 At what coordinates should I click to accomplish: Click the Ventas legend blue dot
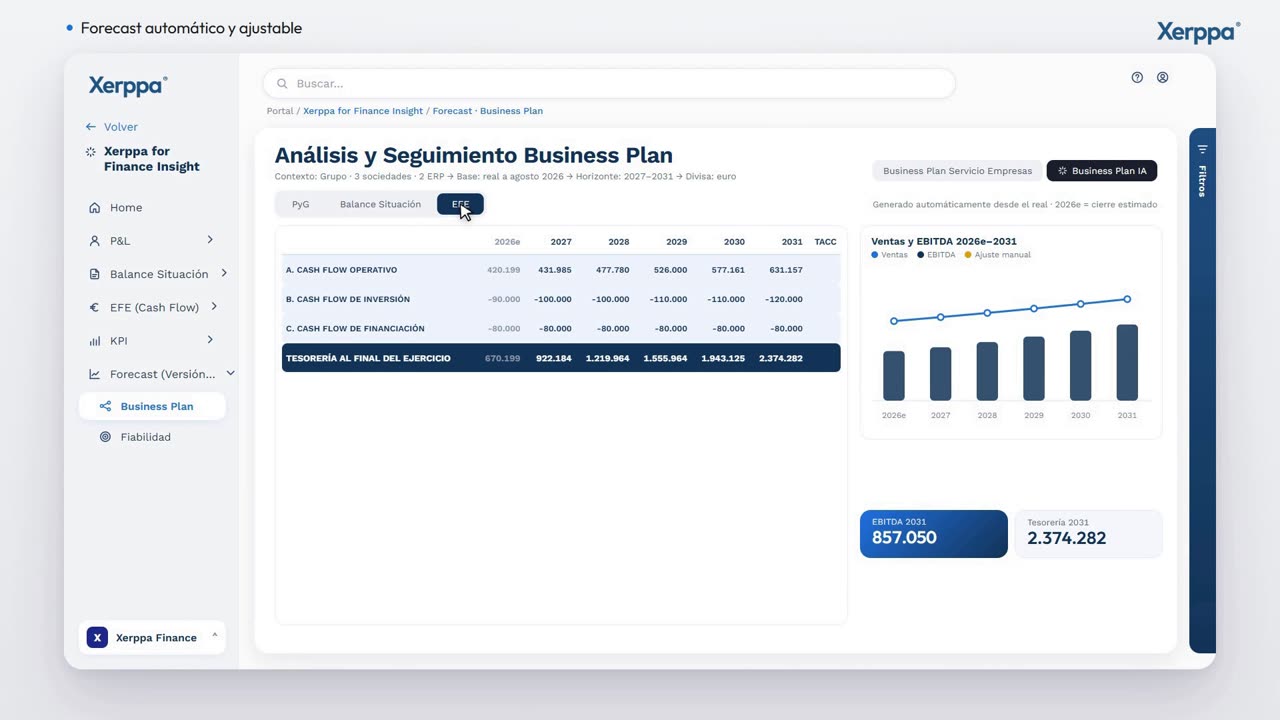[875, 255]
